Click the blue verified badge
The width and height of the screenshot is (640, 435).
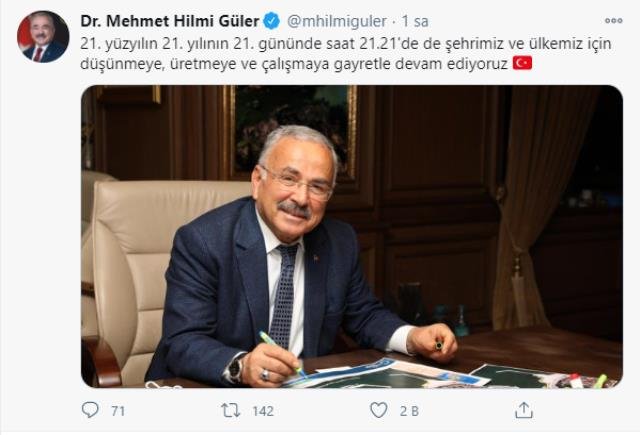point(271,21)
